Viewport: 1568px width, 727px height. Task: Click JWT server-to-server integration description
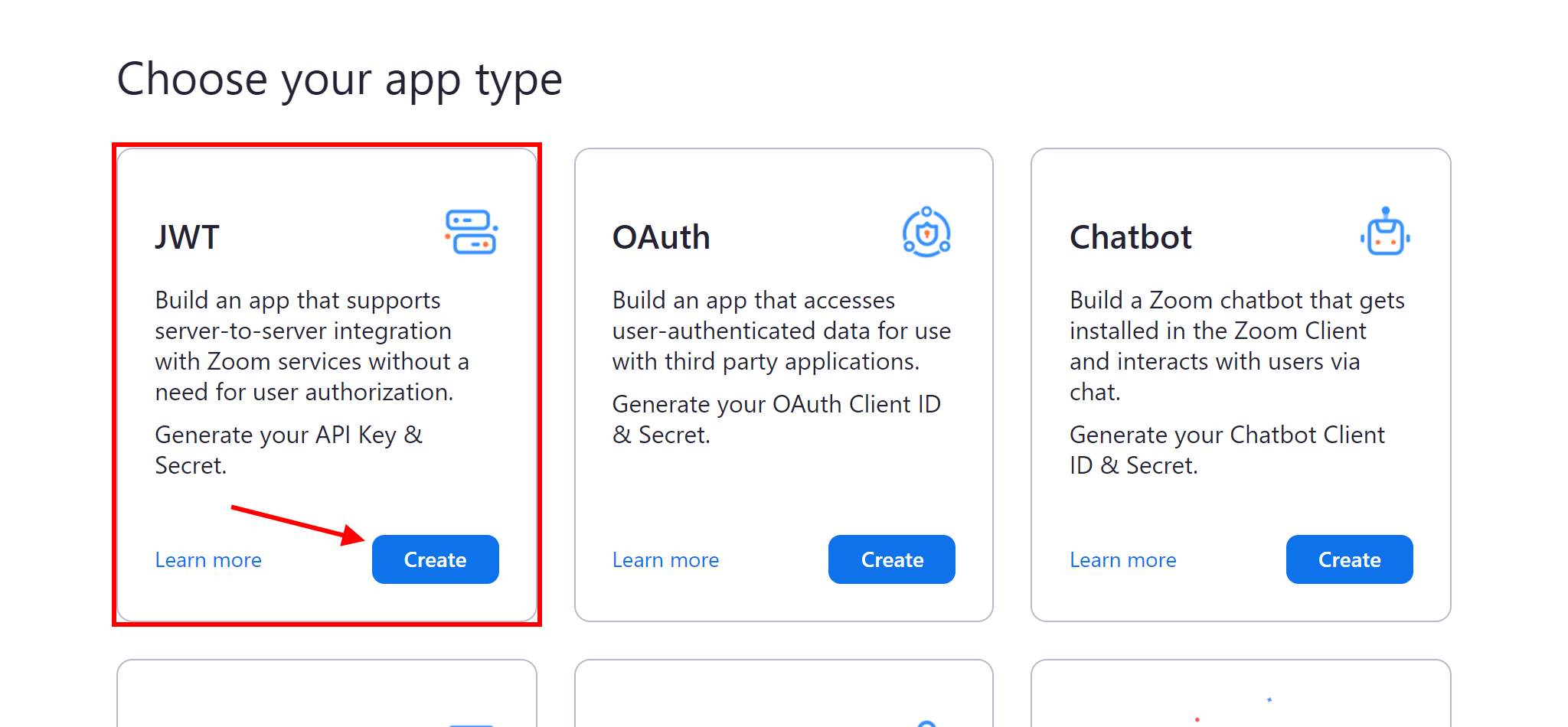[x=312, y=346]
